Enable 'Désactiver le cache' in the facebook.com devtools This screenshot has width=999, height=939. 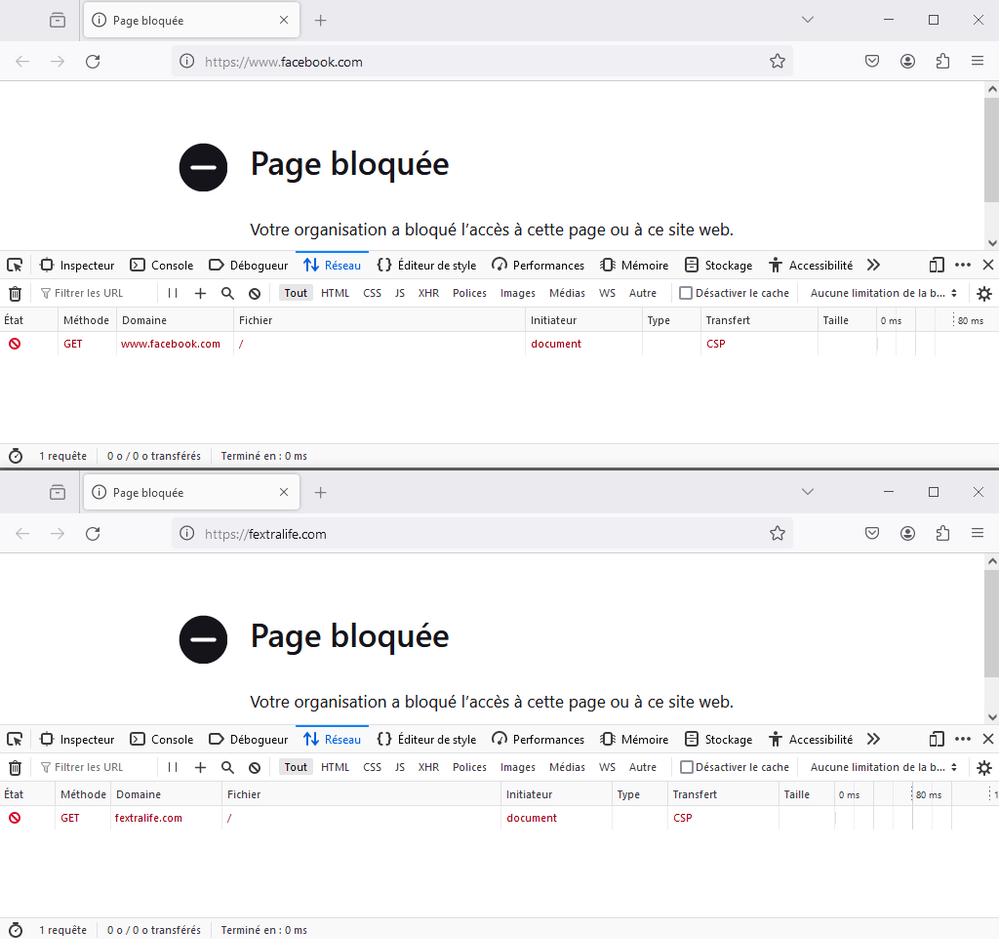click(686, 294)
